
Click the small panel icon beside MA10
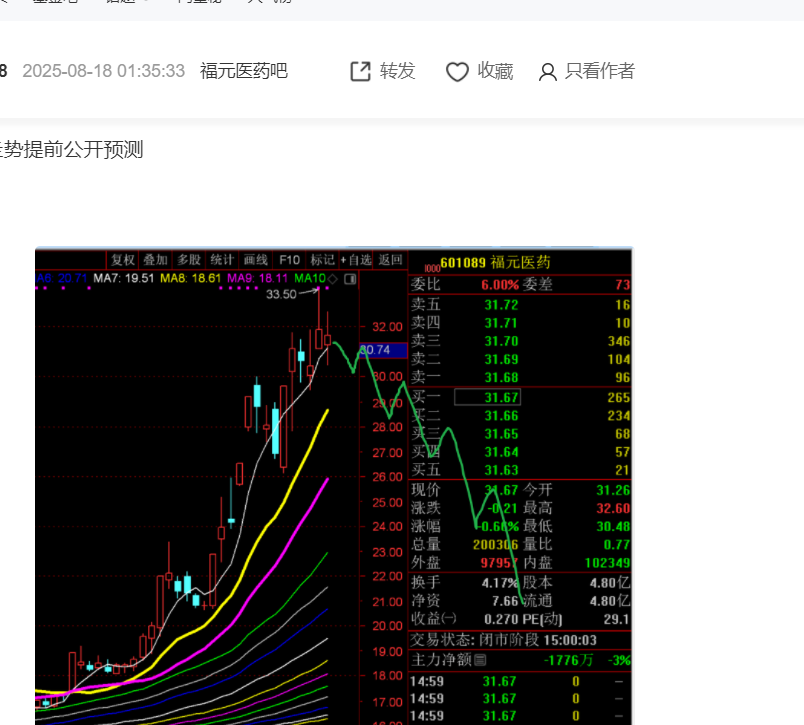click(350, 279)
